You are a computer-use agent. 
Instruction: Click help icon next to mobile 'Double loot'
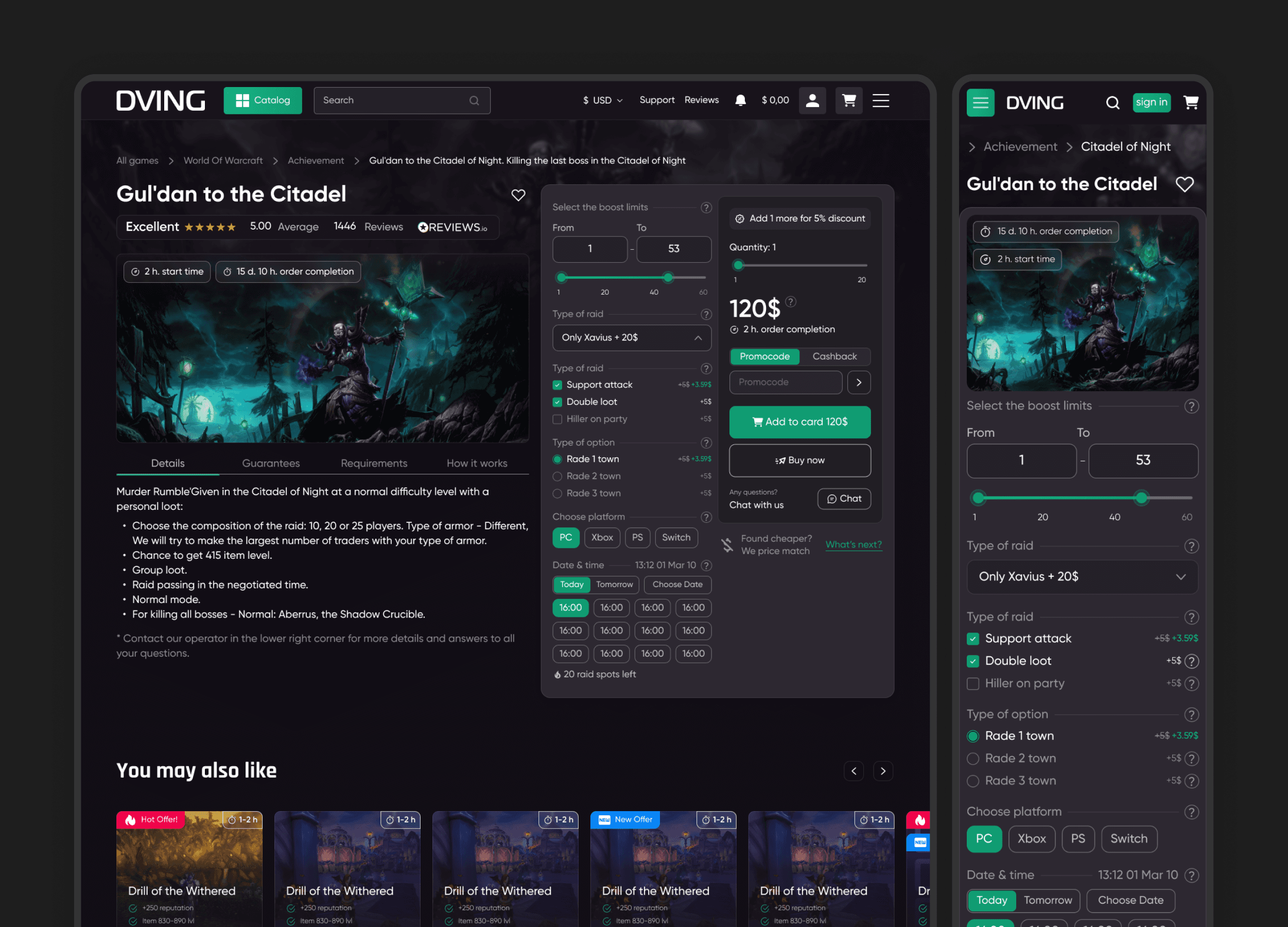[x=1192, y=661]
